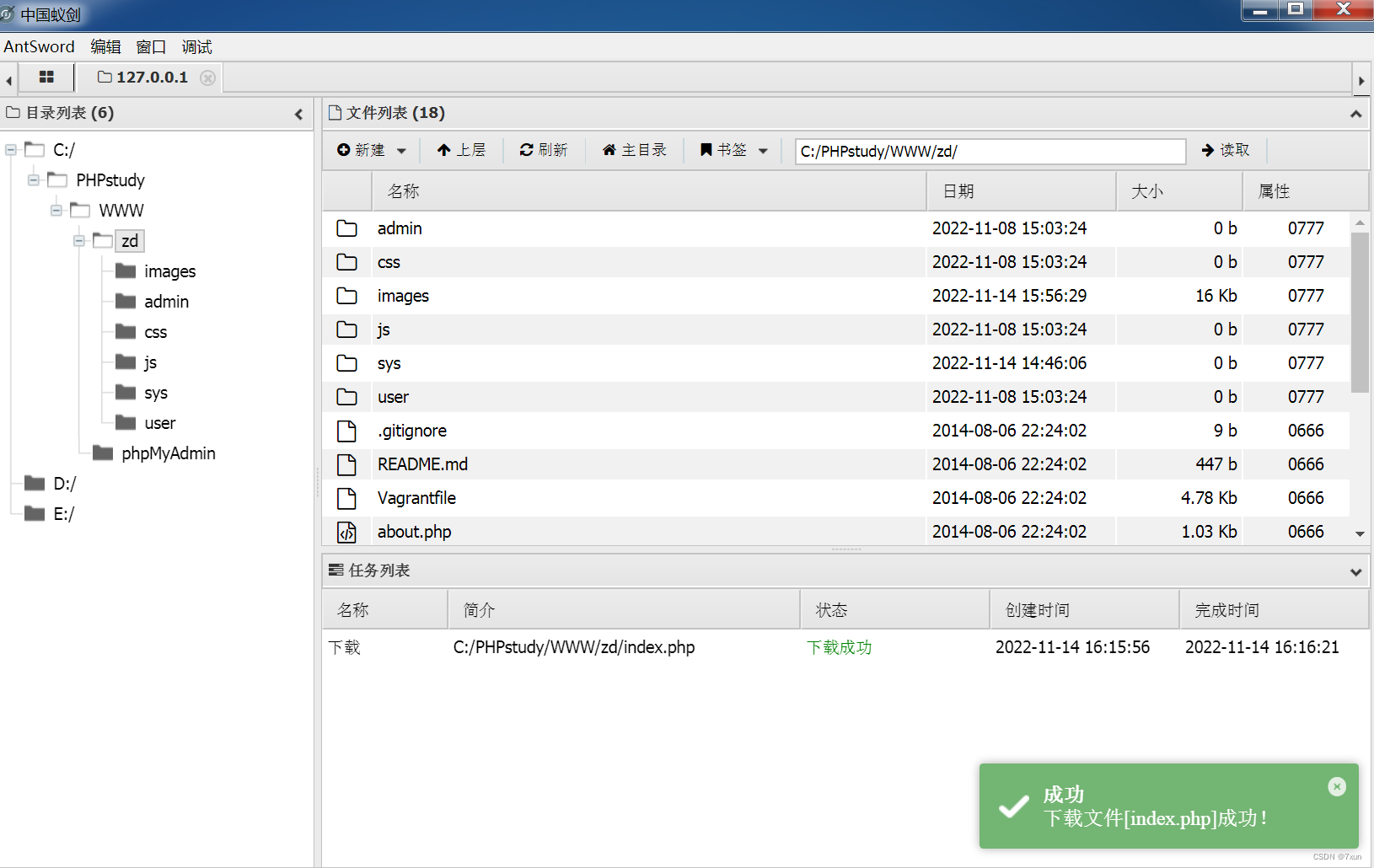Click the 简介 column header in task list

click(x=624, y=610)
